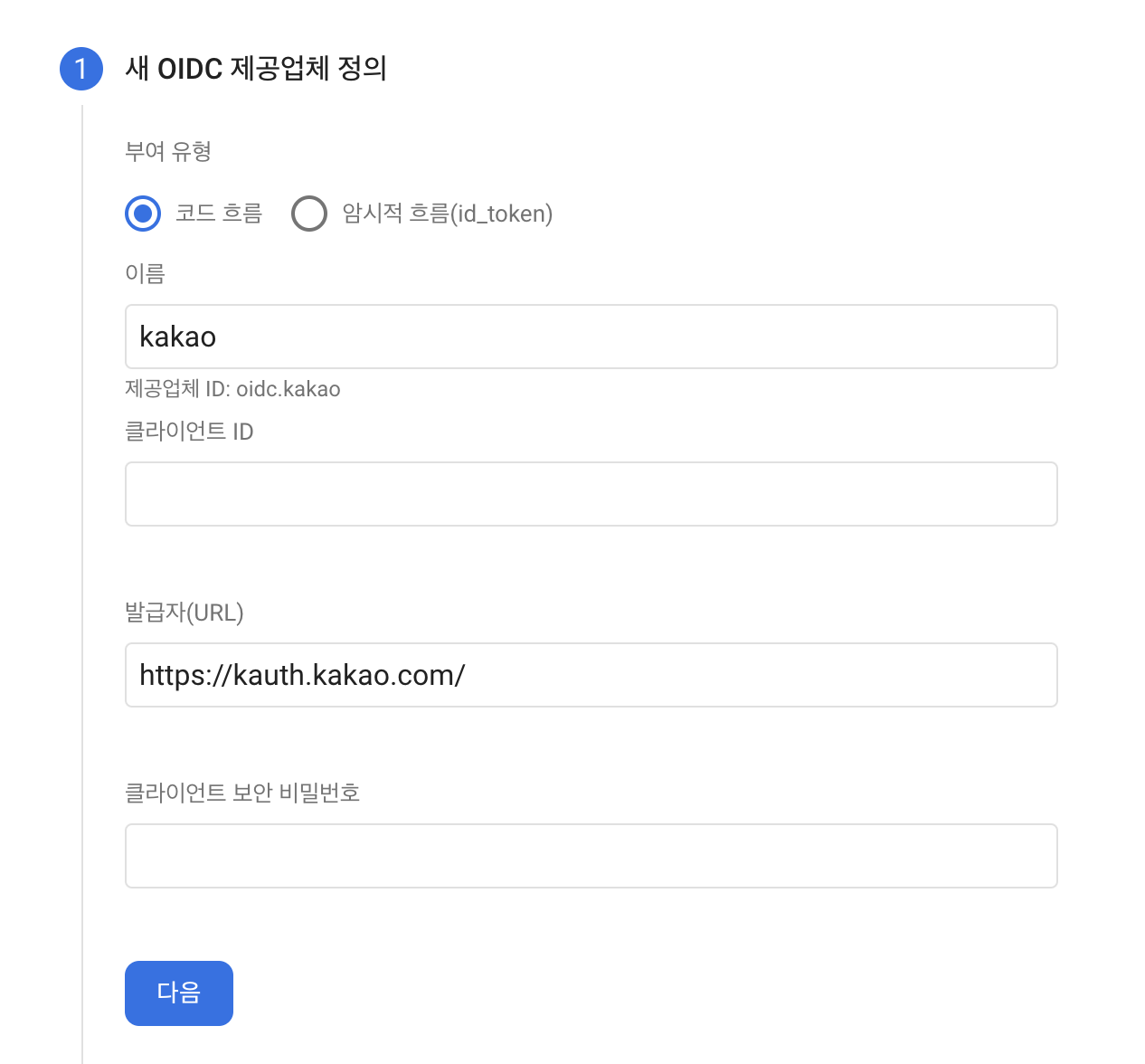
Task: Click the 새 OIDC 제공업체 정의 heading
Action: [256, 69]
